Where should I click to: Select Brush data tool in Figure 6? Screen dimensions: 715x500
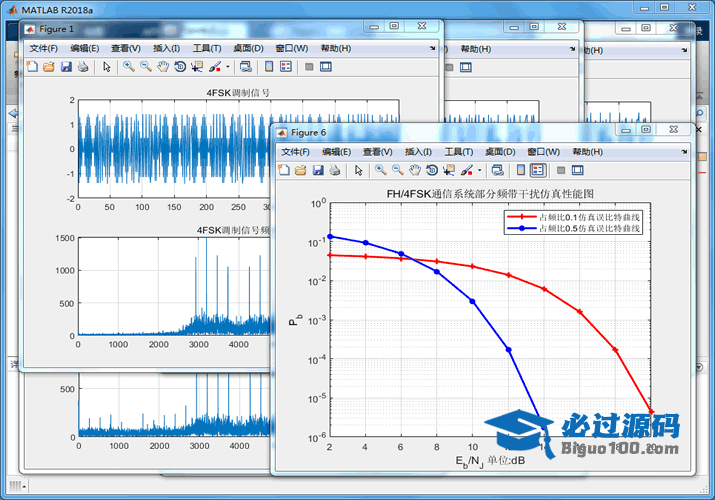[466, 170]
